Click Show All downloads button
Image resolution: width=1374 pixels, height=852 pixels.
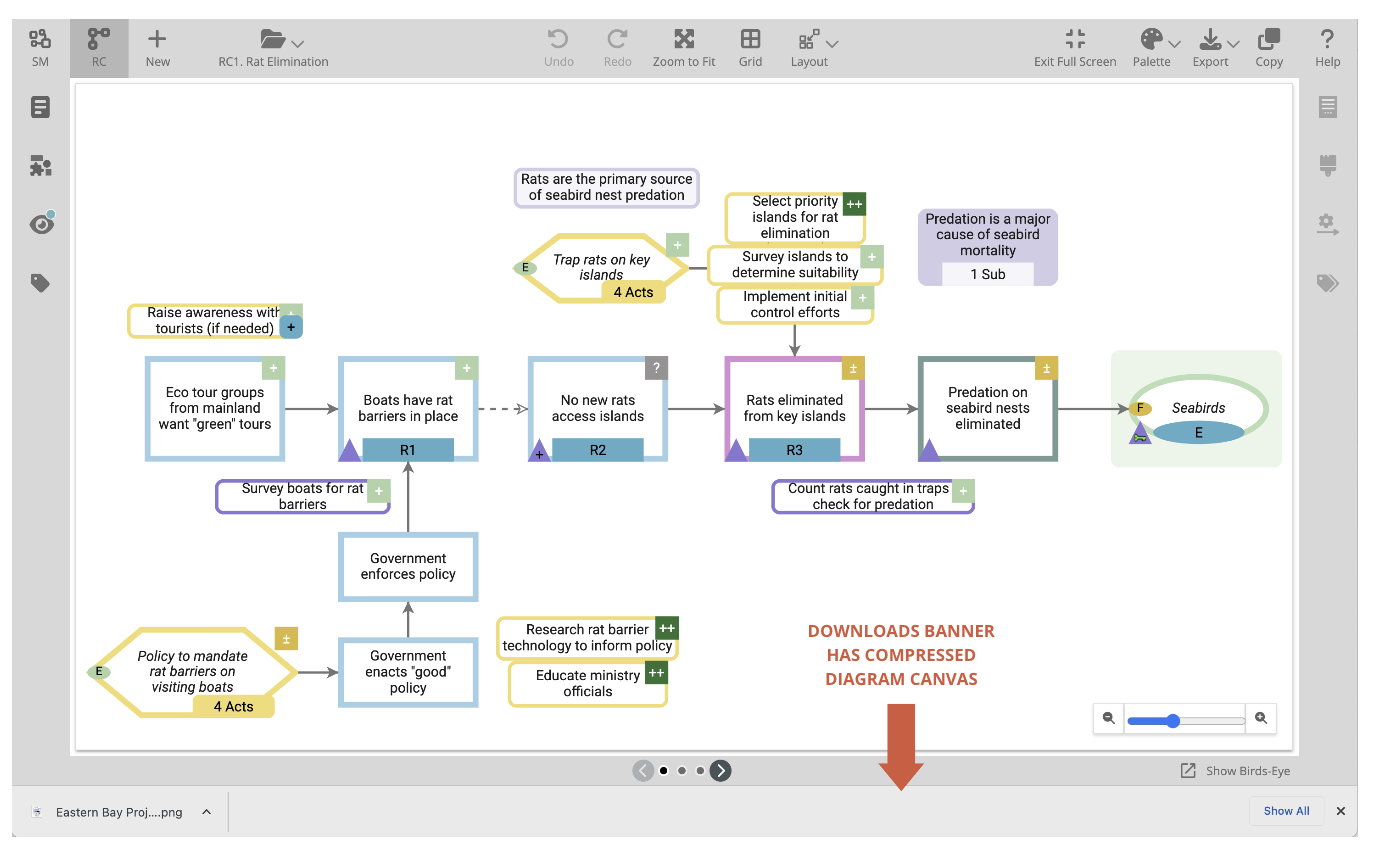(x=1286, y=811)
